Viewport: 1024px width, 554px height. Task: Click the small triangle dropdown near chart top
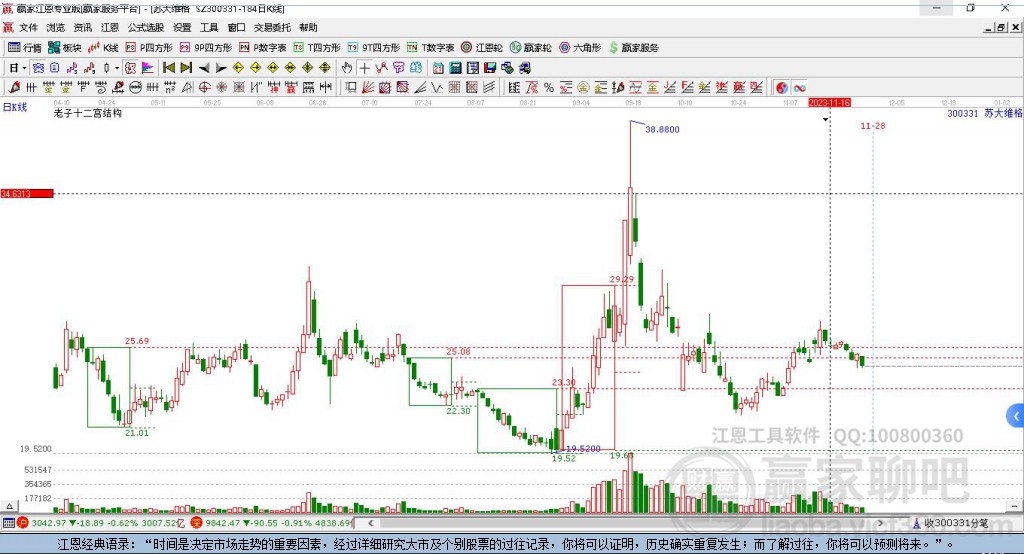coord(825,120)
